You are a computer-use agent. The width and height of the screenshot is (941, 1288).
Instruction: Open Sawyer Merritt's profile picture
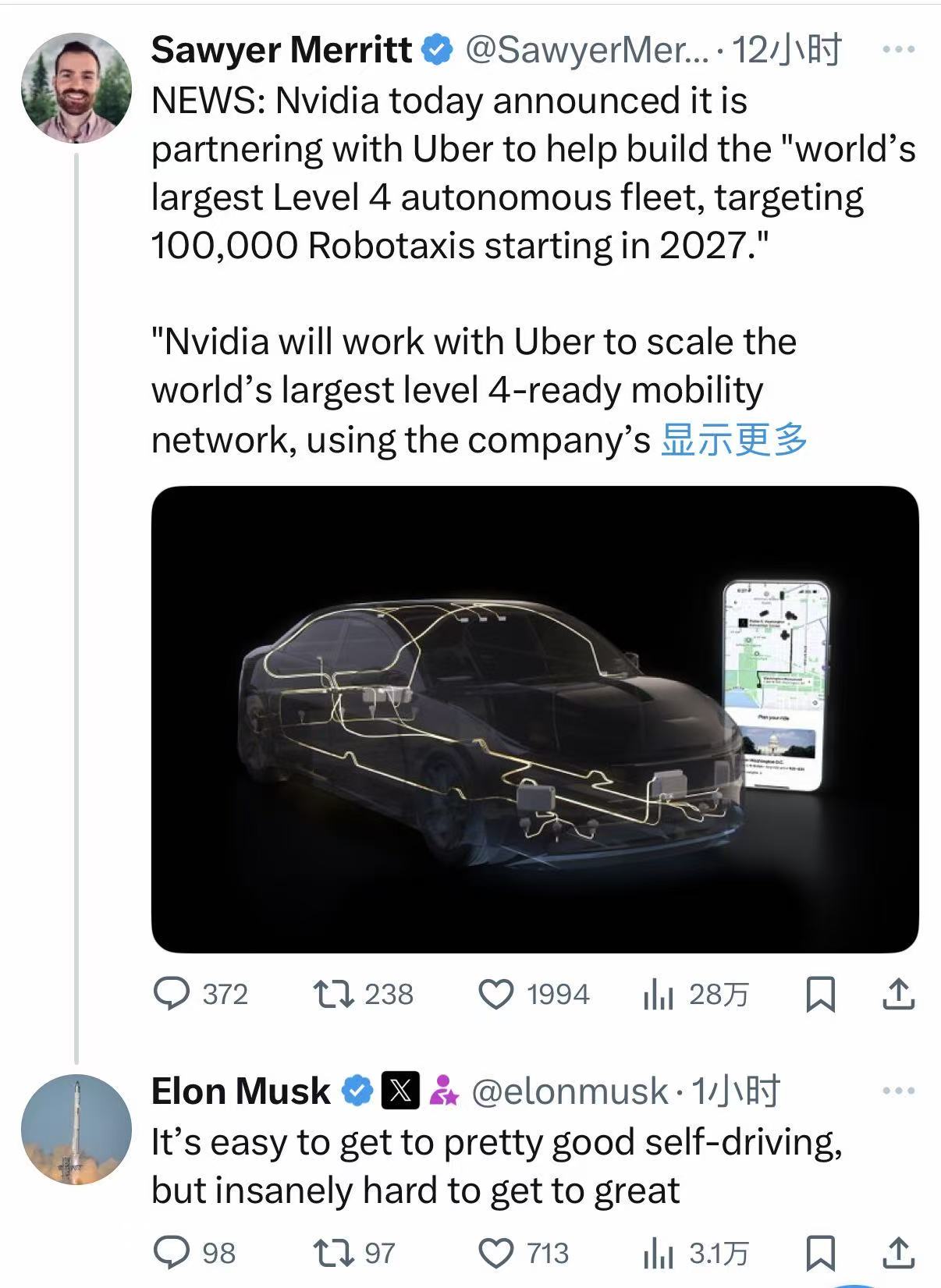pos(76,88)
